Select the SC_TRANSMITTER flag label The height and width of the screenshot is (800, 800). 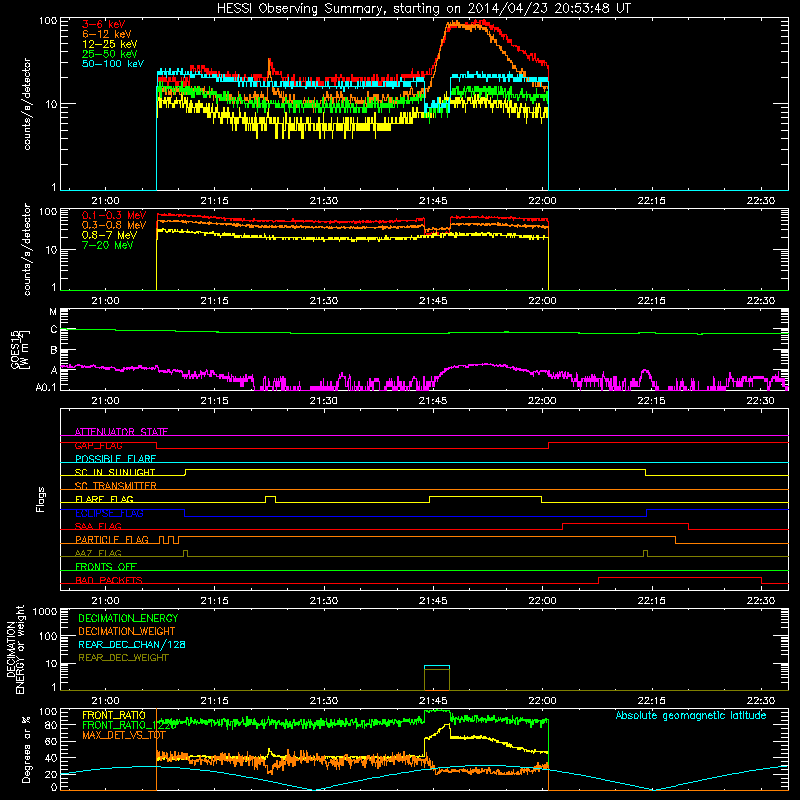[115, 486]
